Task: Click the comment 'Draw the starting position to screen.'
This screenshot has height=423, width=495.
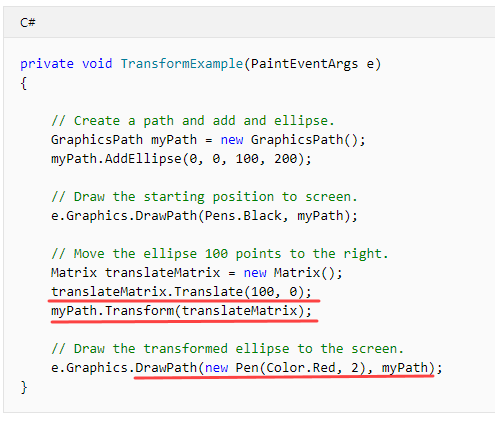Action: (204, 197)
